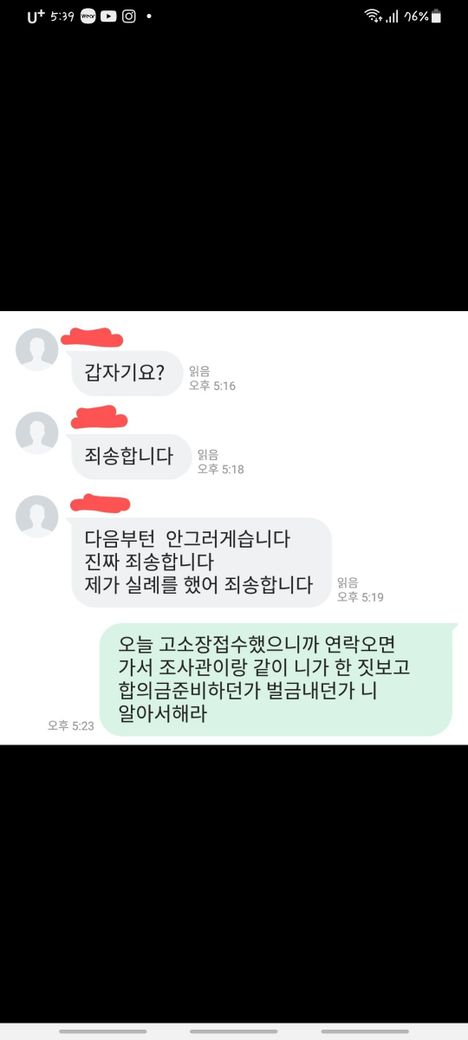468x1040 pixels.
Task: Select the 갑자기요? message bubble
Action: pos(127,373)
